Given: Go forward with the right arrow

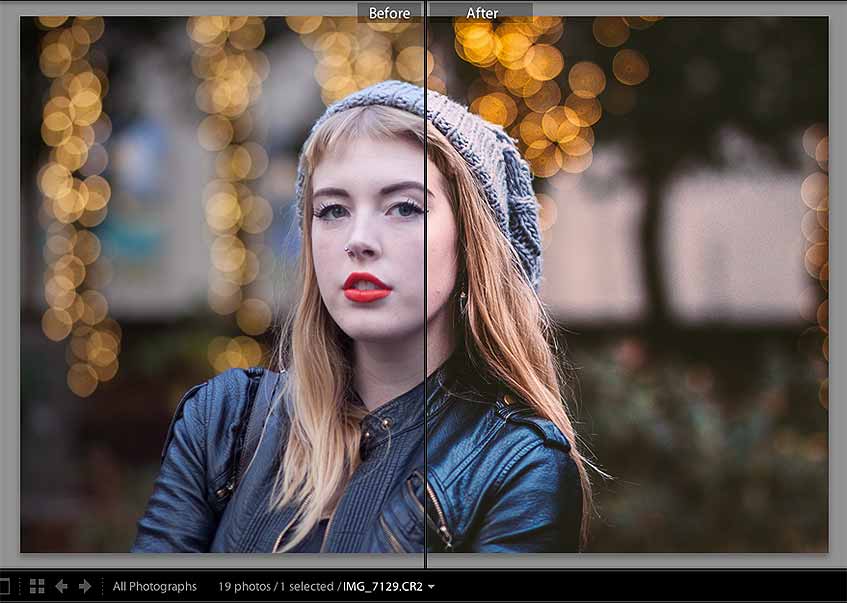Looking at the screenshot, I should [x=85, y=586].
